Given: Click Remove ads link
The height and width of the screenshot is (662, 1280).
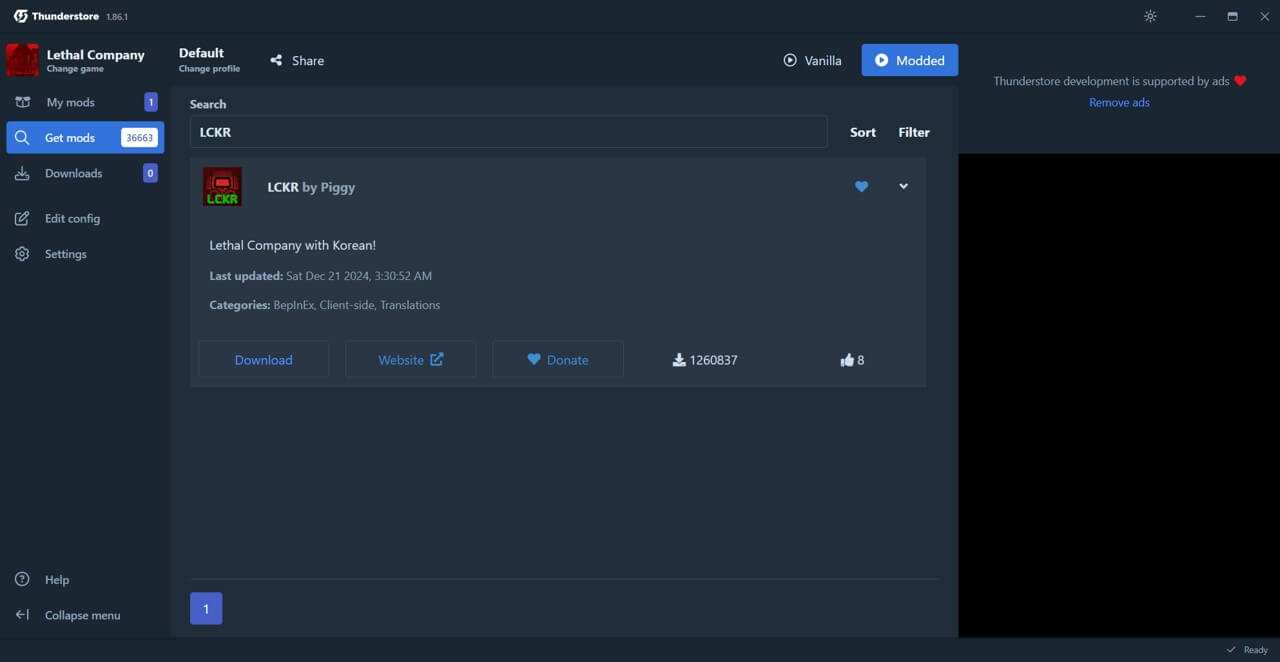Looking at the screenshot, I should click(1119, 102).
